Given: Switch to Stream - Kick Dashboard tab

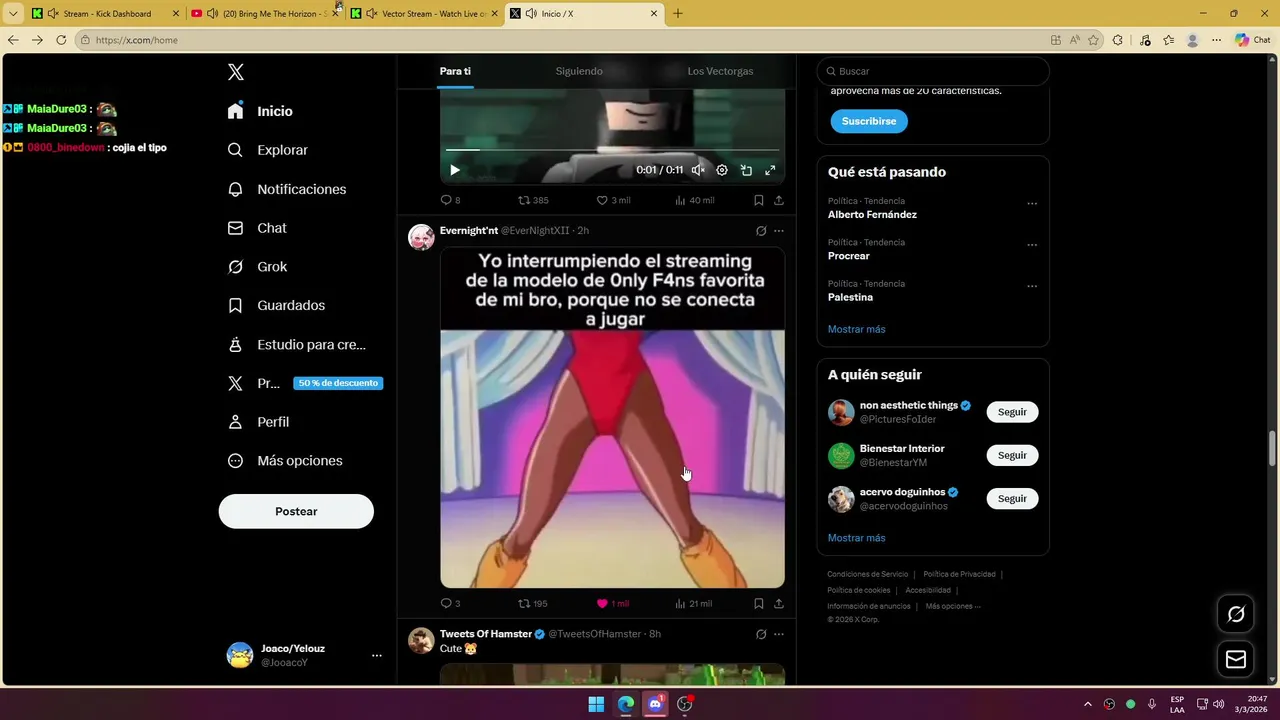Looking at the screenshot, I should [x=106, y=14].
